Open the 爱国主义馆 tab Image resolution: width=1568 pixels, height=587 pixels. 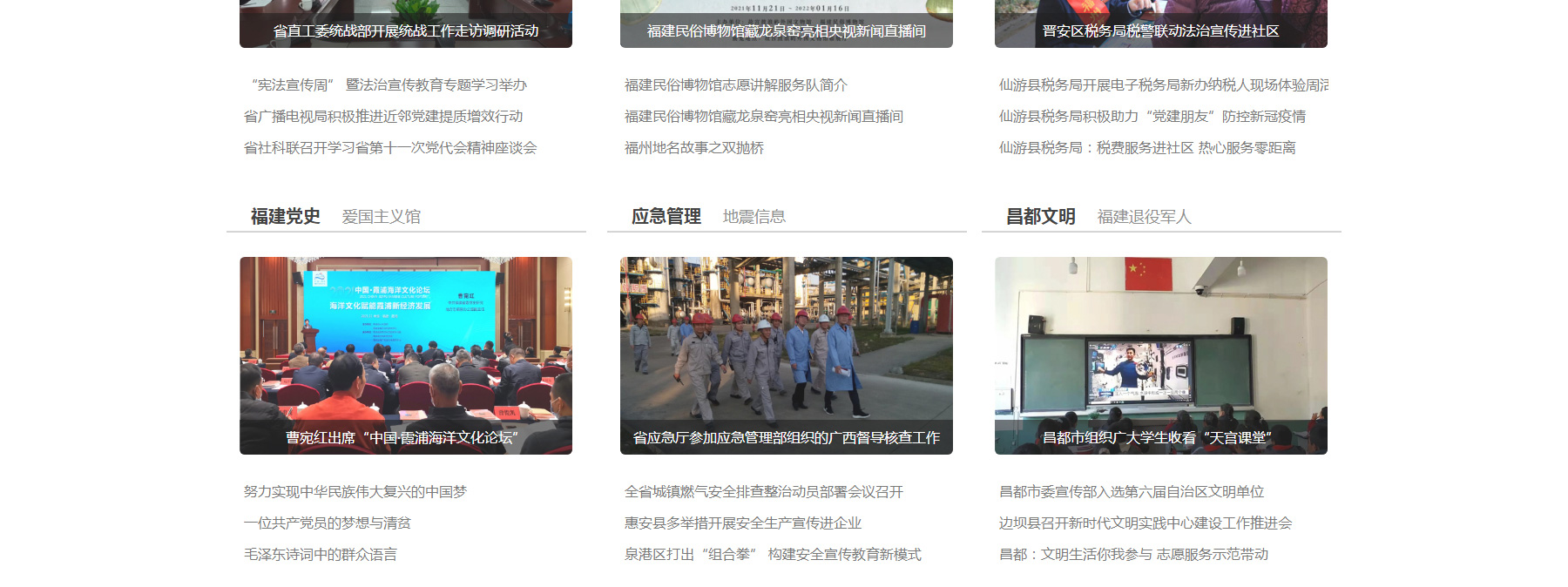(x=381, y=217)
